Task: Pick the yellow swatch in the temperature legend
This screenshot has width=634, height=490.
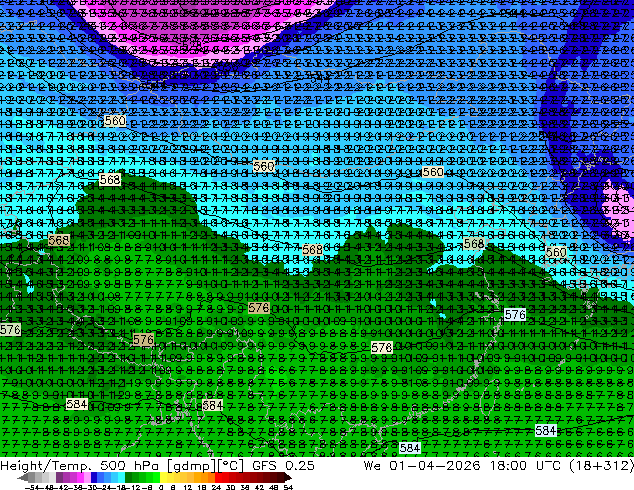Action: [163, 478]
